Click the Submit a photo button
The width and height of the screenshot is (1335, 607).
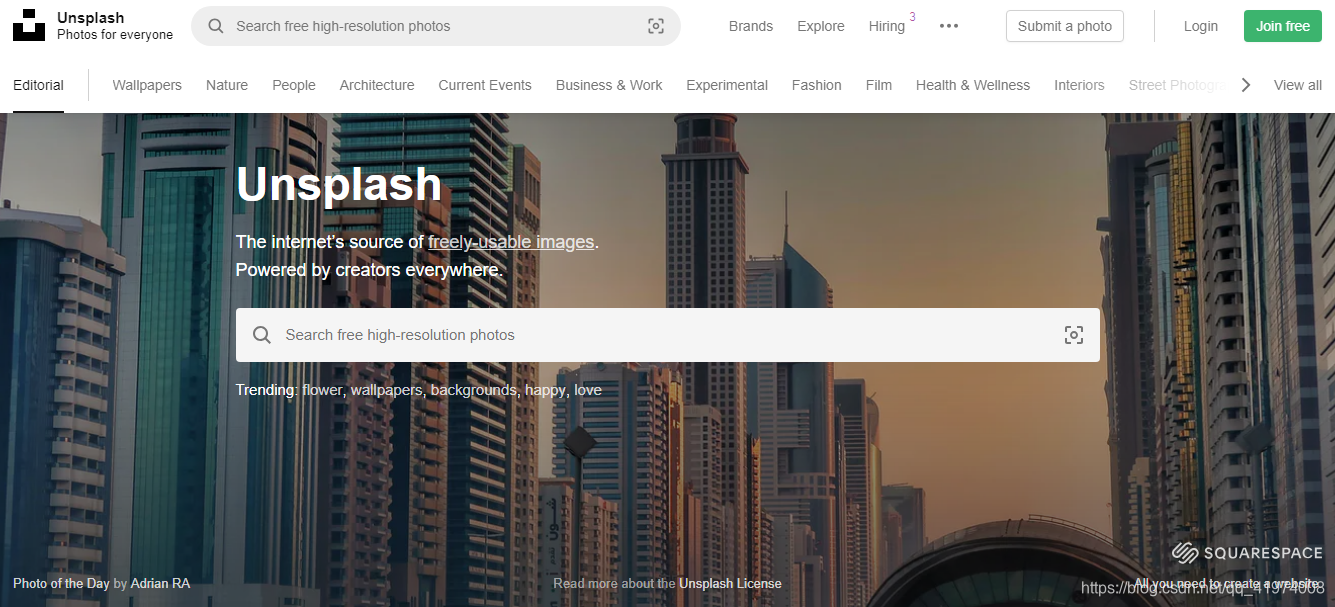pyautogui.click(x=1065, y=26)
